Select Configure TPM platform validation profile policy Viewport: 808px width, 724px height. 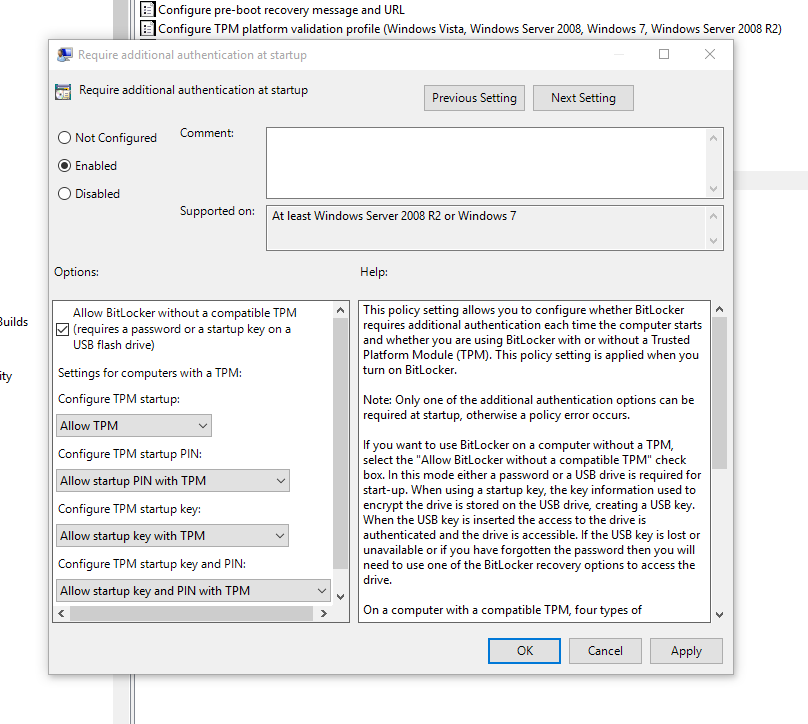[x=469, y=29]
